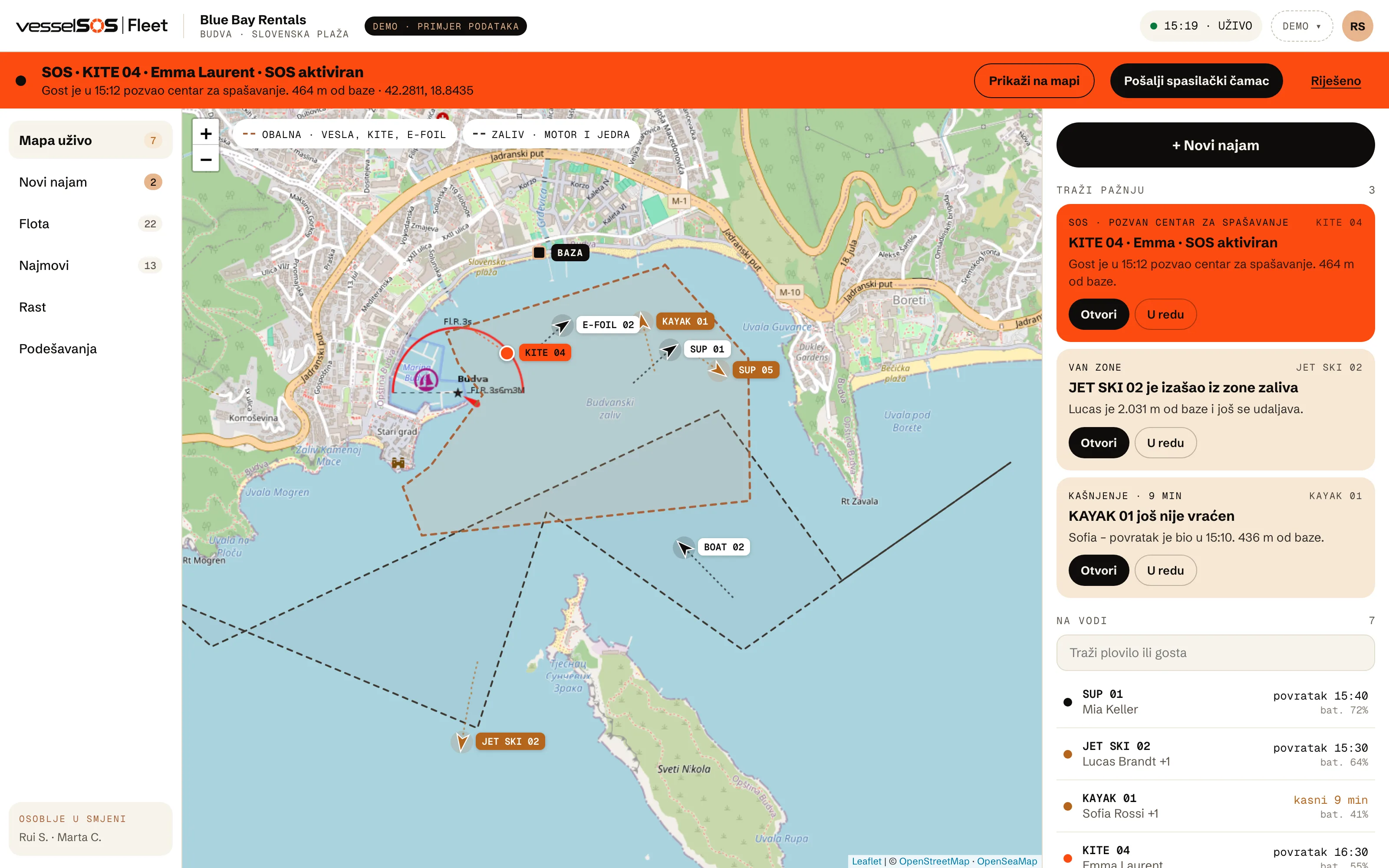
Task: Dismiss JET SKI 02 alert with U redu
Action: point(1165,443)
